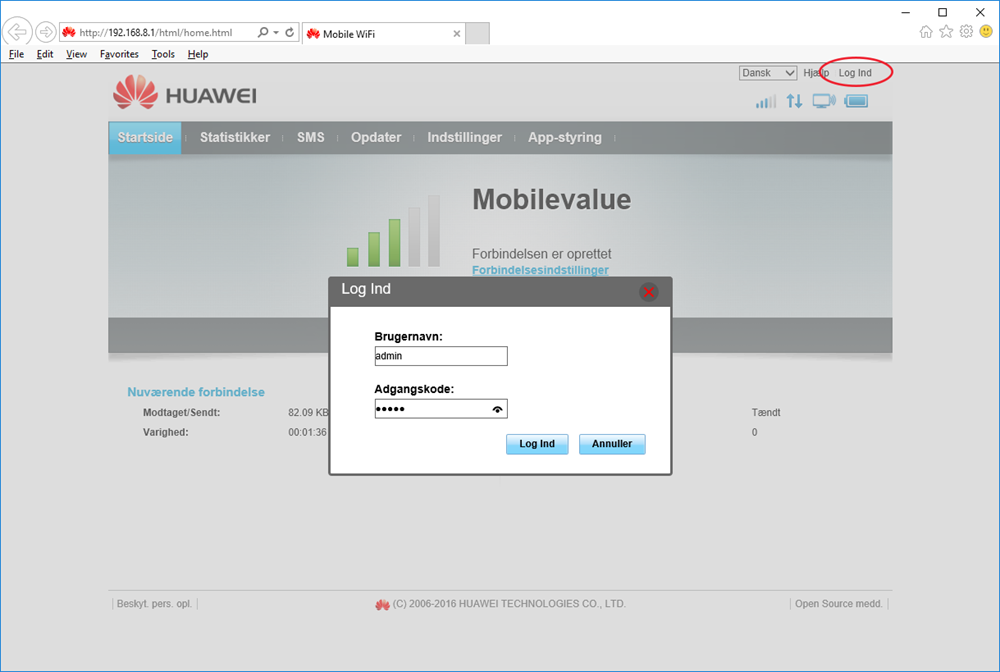
Task: Open the address bar search magnifier
Action: pyautogui.click(x=263, y=32)
